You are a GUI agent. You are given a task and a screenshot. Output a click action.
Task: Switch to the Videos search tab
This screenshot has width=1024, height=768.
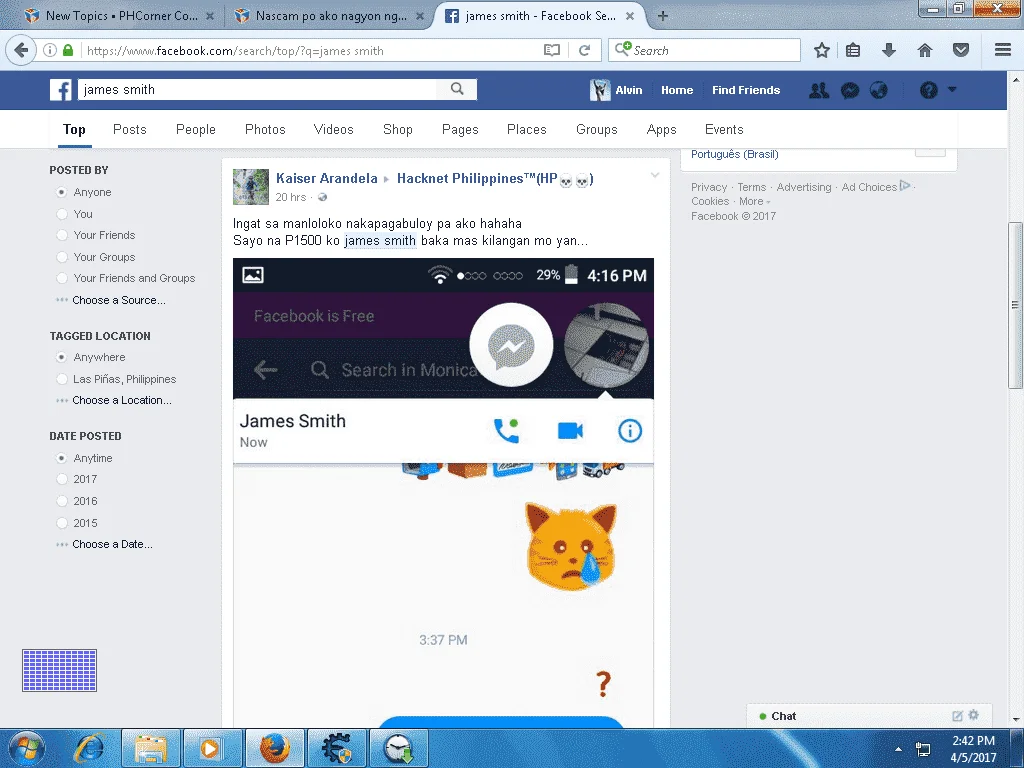(x=333, y=129)
